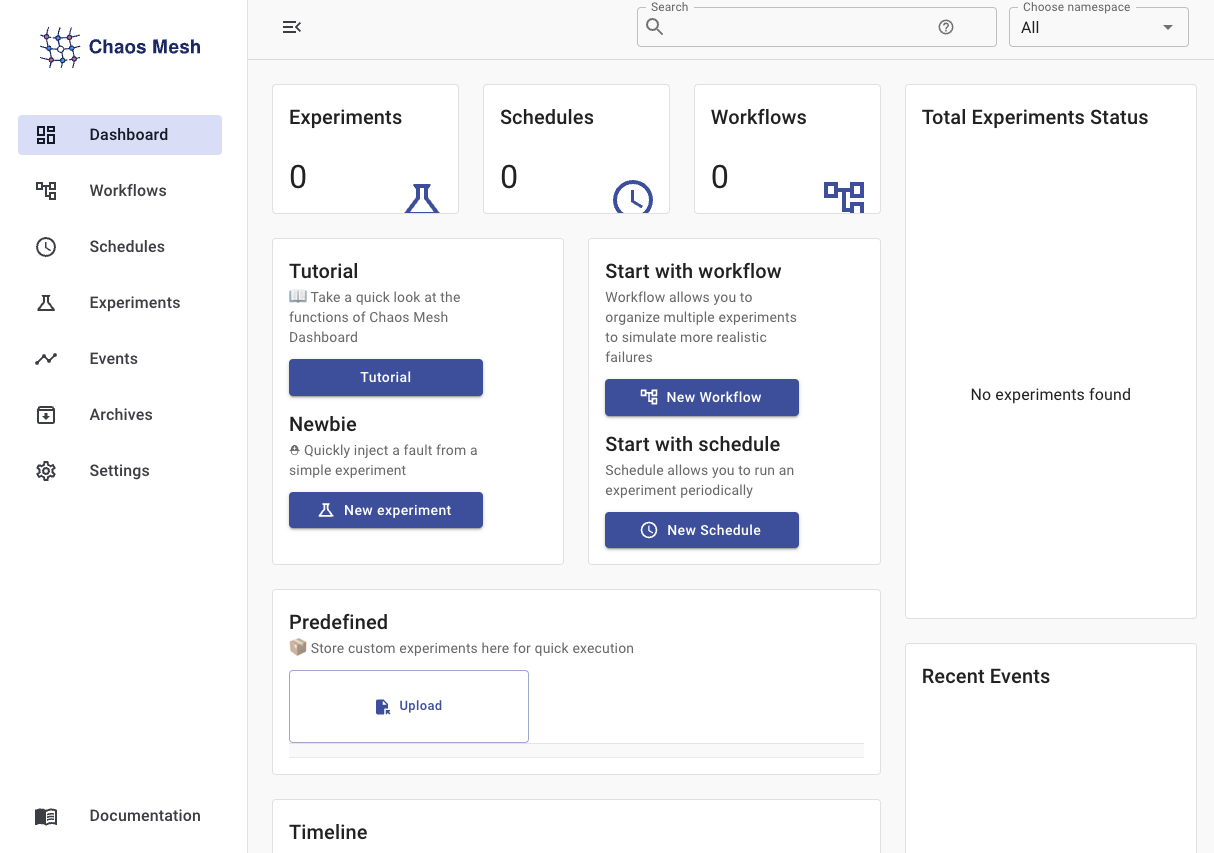Focus the Search input field
This screenshot has height=853, width=1214.
800,28
